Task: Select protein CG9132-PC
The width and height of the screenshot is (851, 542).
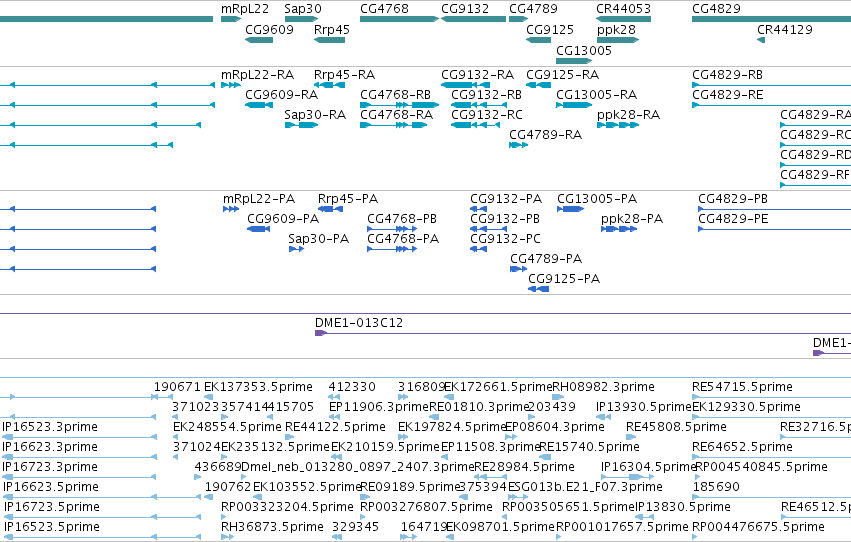Action: pyautogui.click(x=478, y=249)
